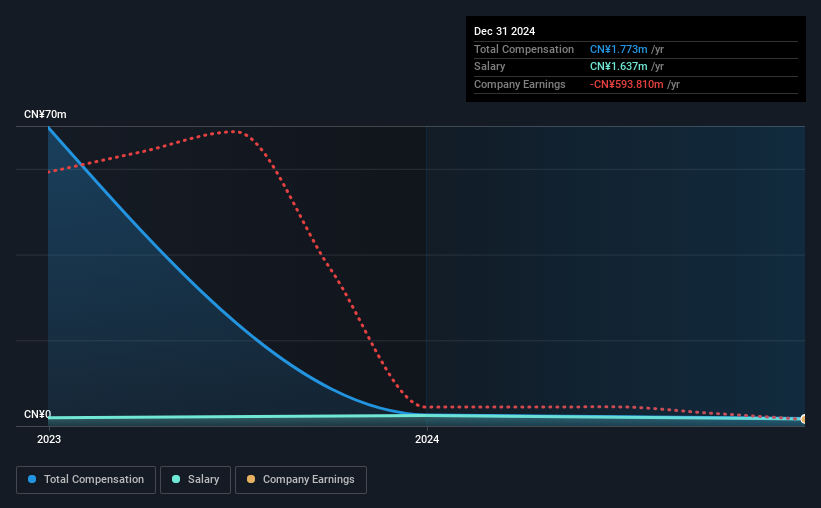Click the -CN¥593.810m company earnings value
Image resolution: width=821 pixels, height=508 pixels.
(626, 84)
